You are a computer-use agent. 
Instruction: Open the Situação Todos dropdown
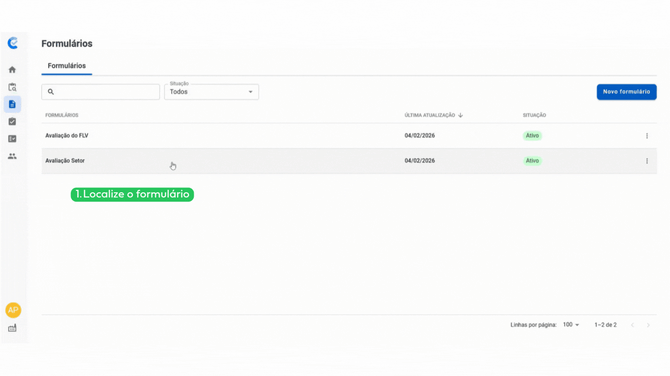click(x=212, y=92)
